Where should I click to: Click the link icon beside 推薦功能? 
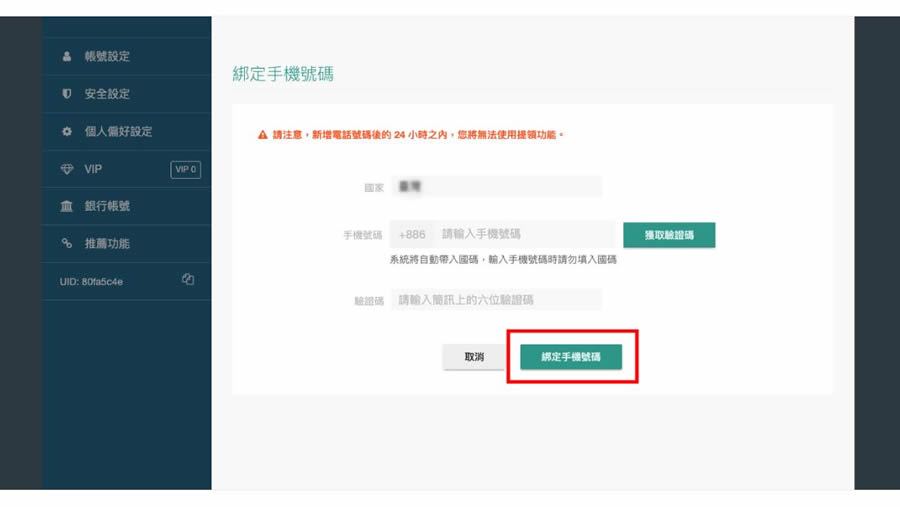click(67, 244)
